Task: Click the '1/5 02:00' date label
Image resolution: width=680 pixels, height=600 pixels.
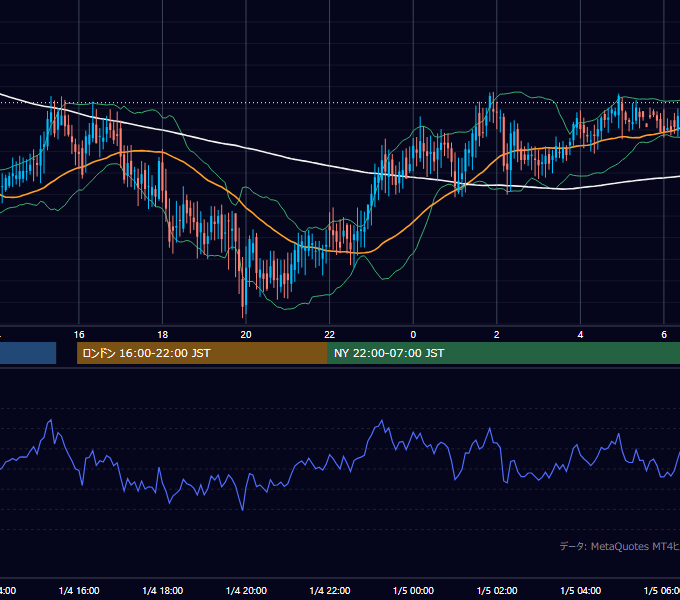Action: click(497, 590)
